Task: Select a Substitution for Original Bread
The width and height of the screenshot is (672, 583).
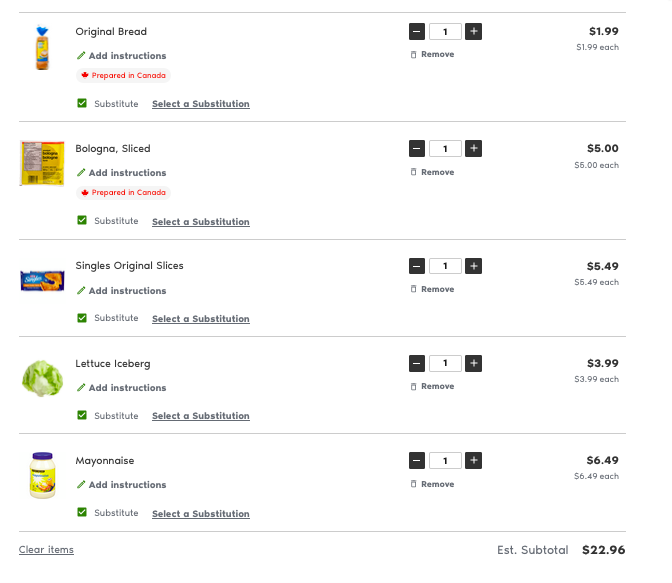Action: pyautogui.click(x=201, y=104)
